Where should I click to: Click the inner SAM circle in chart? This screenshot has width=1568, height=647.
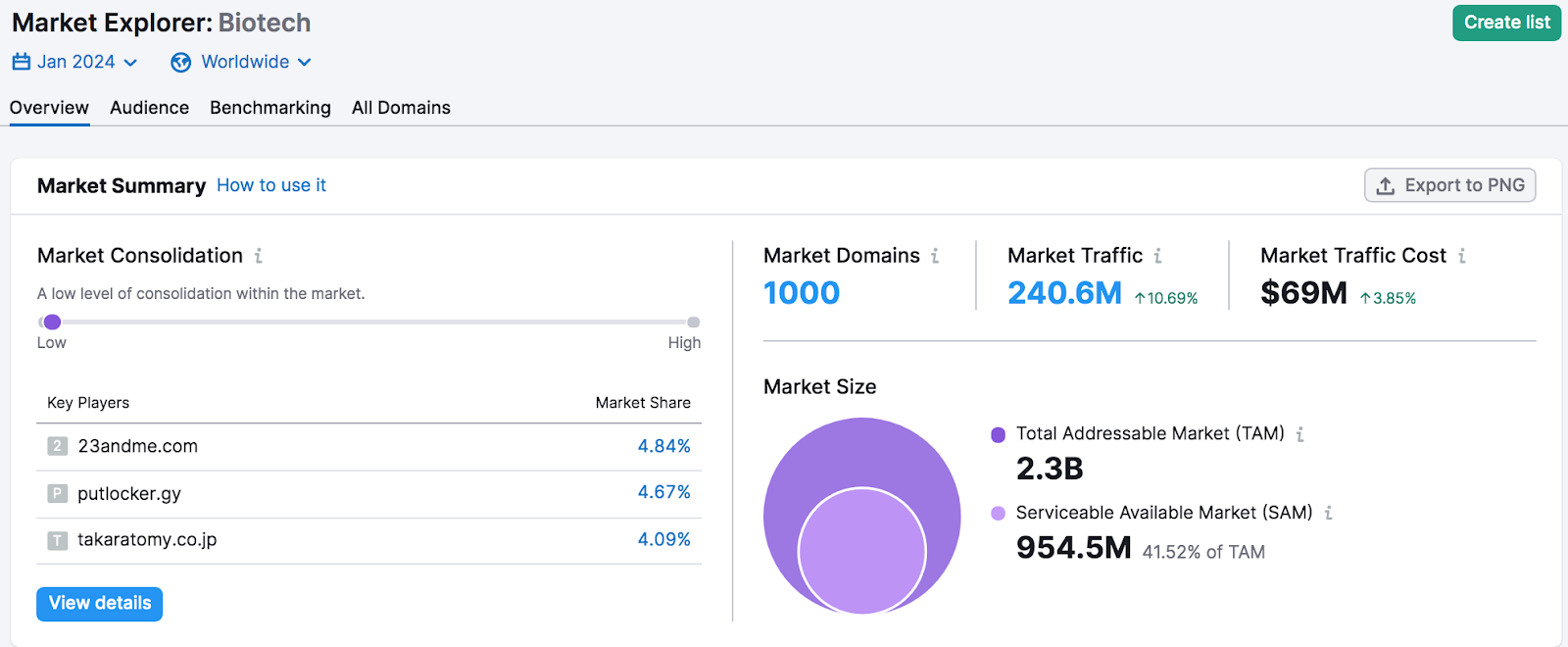[862, 552]
